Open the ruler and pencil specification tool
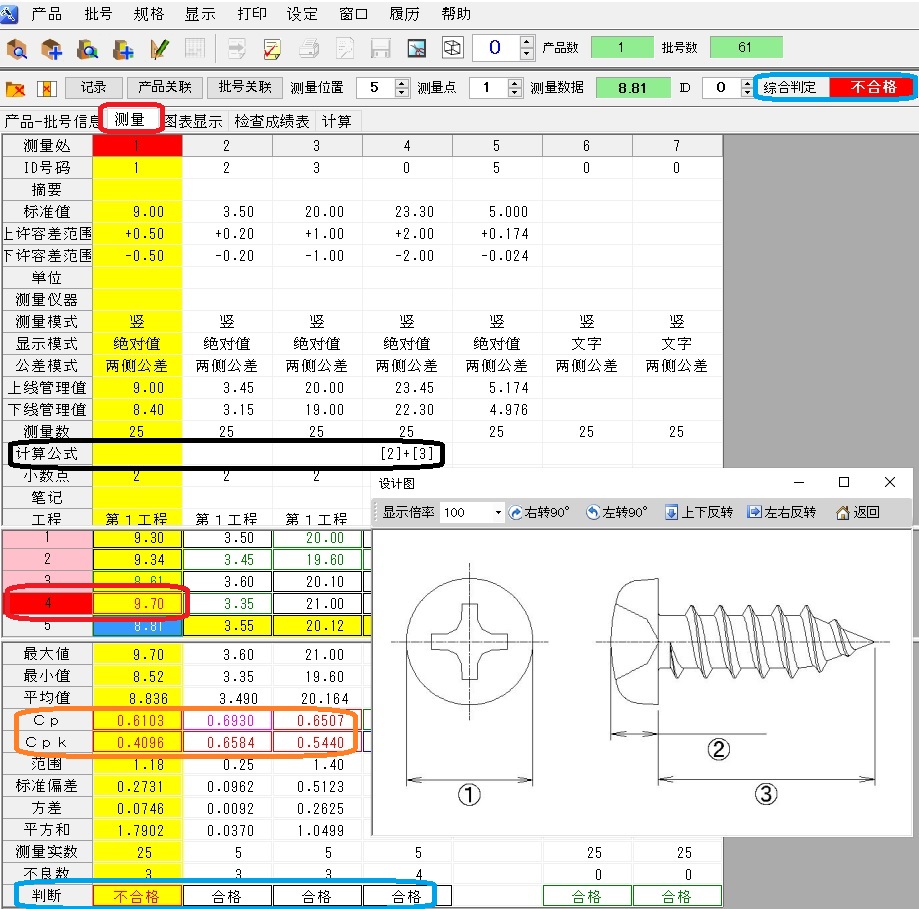Viewport: 919px width, 909px height. (x=159, y=49)
